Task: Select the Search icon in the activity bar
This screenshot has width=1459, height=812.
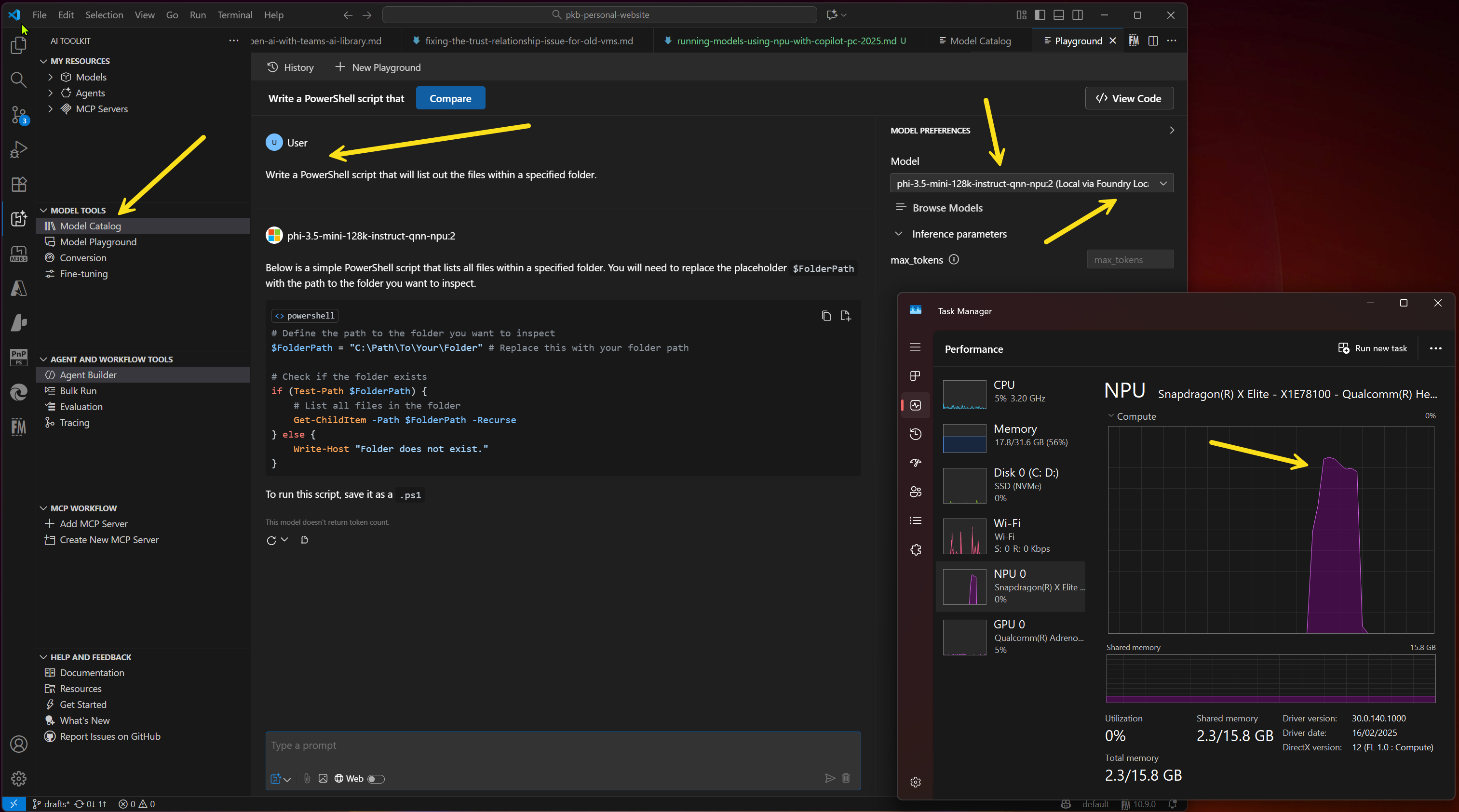Action: [x=19, y=80]
